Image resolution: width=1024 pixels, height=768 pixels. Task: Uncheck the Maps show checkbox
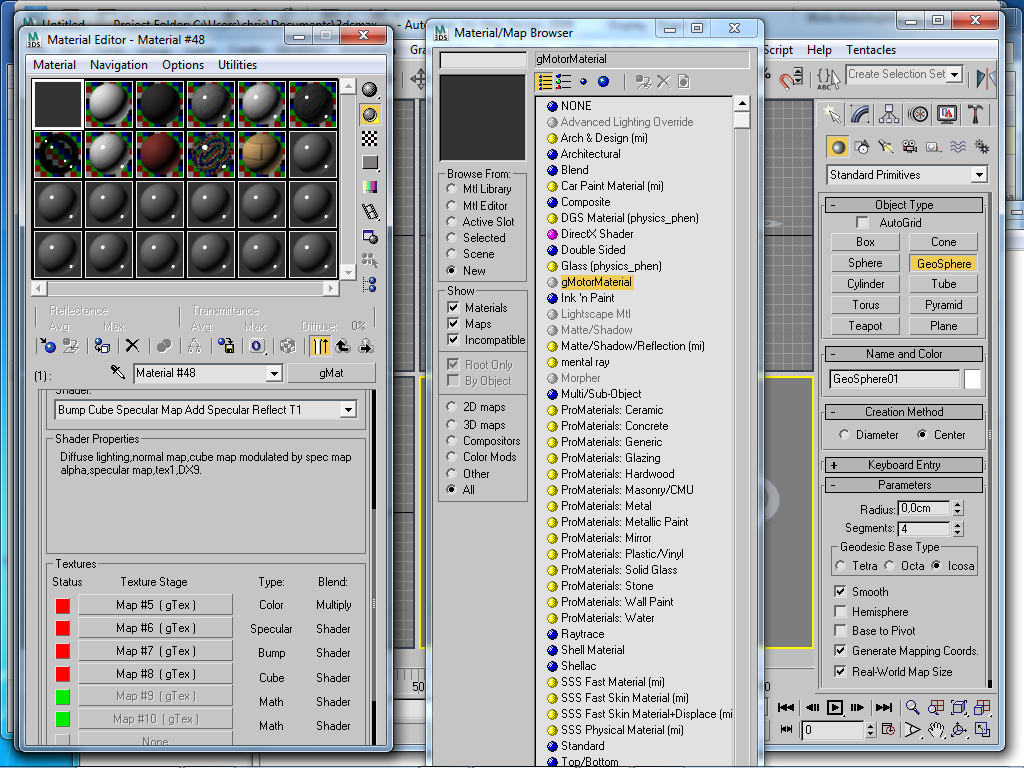pos(453,323)
